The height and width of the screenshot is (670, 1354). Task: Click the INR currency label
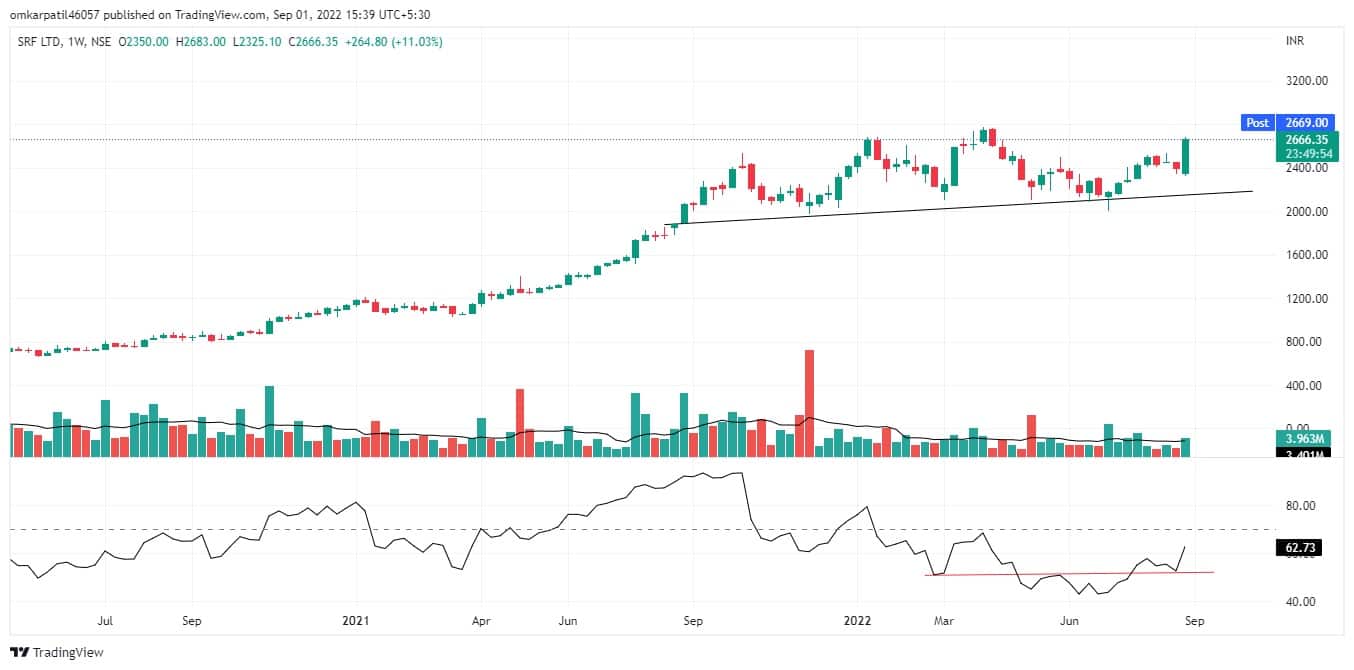coord(1295,42)
